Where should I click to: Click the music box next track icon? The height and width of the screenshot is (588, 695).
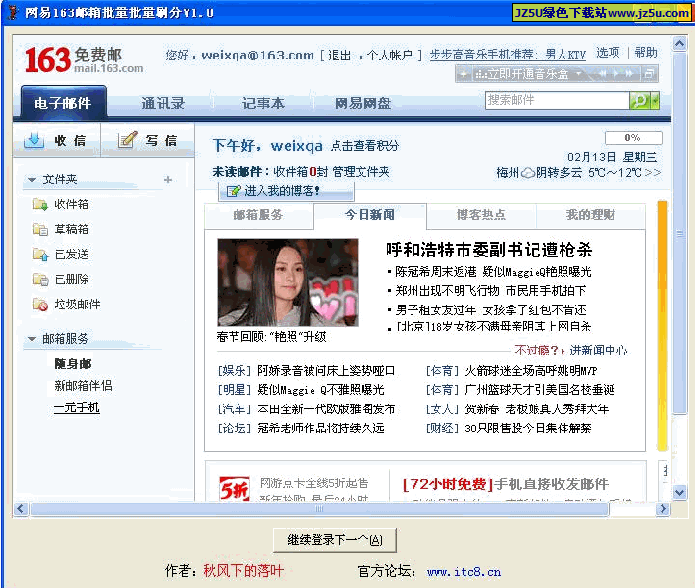point(629,74)
